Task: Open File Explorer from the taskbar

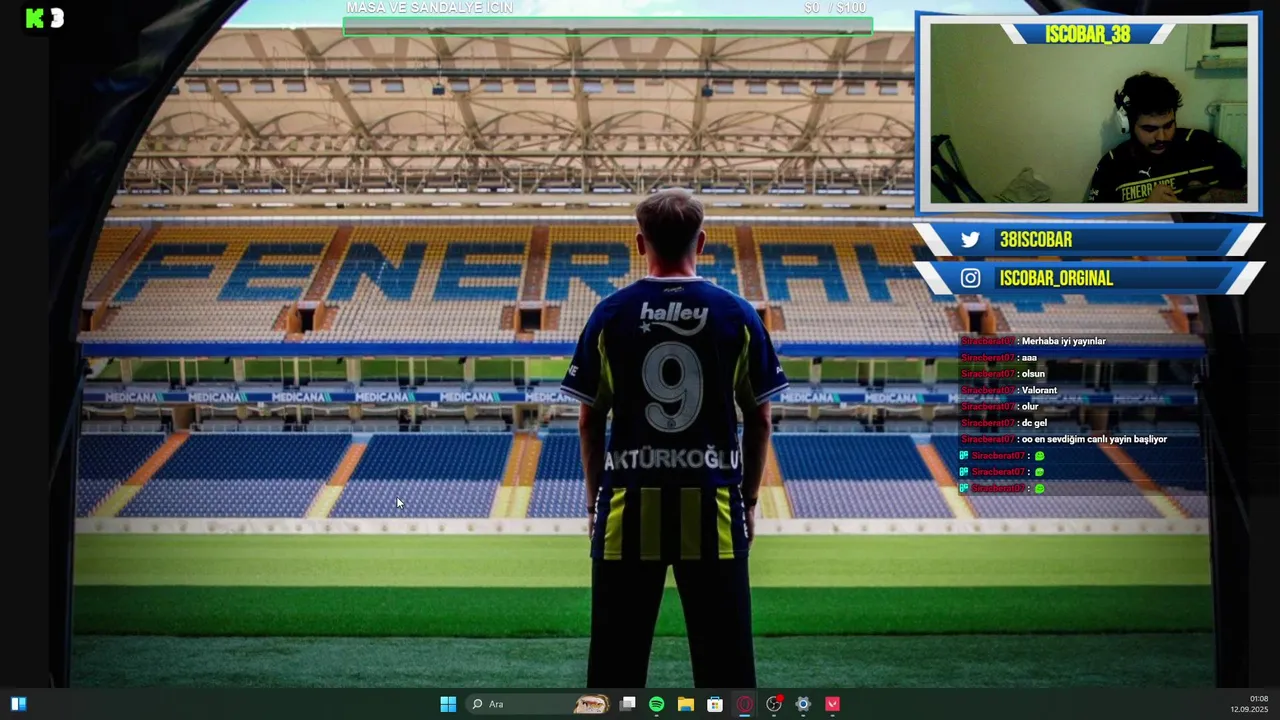Action: 685,704
